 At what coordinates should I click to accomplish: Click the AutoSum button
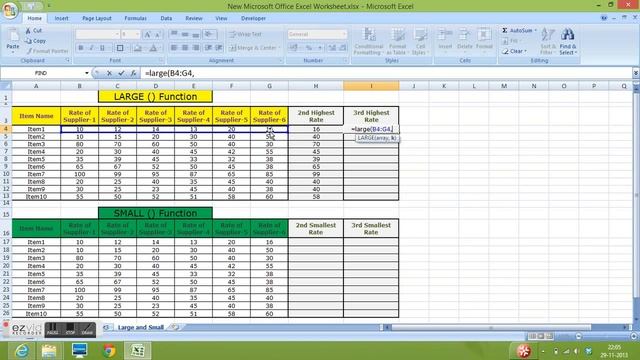tap(519, 31)
